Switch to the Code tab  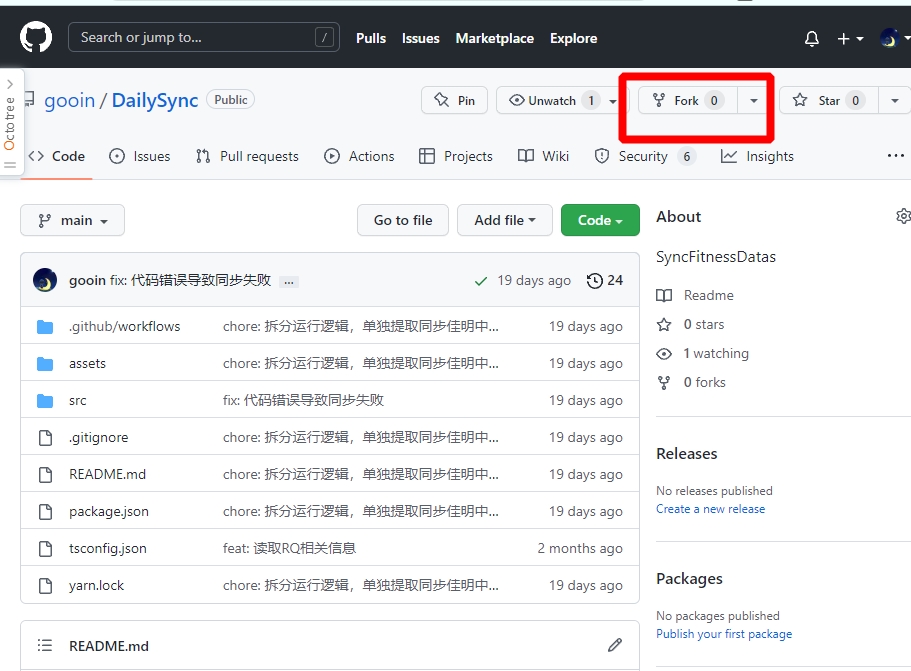[56, 156]
